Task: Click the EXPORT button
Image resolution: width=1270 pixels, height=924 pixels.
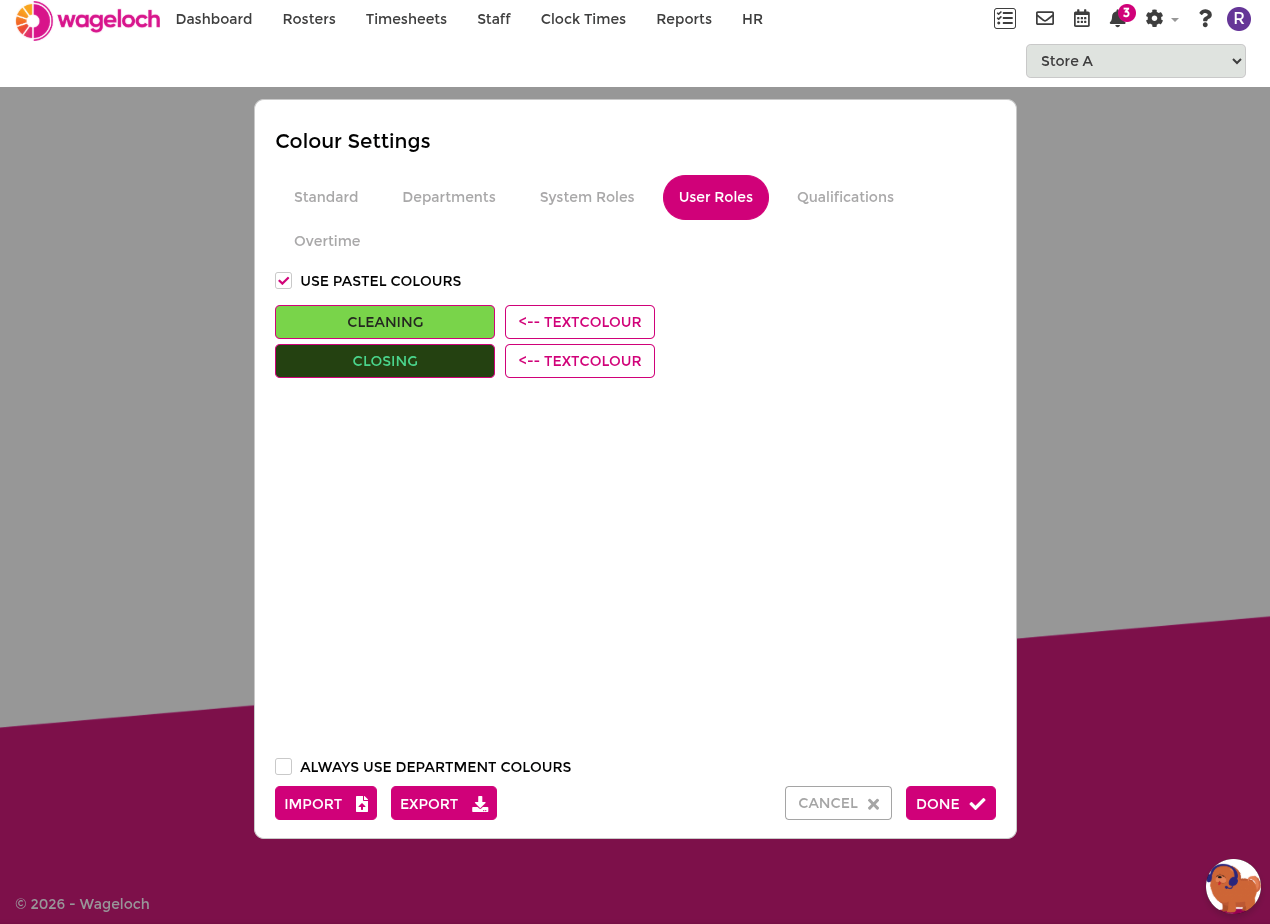Action: pyautogui.click(x=444, y=803)
